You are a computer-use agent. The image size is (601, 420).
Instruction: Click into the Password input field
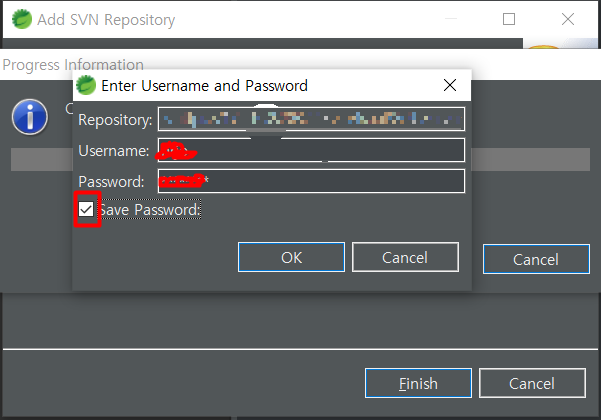(311, 181)
